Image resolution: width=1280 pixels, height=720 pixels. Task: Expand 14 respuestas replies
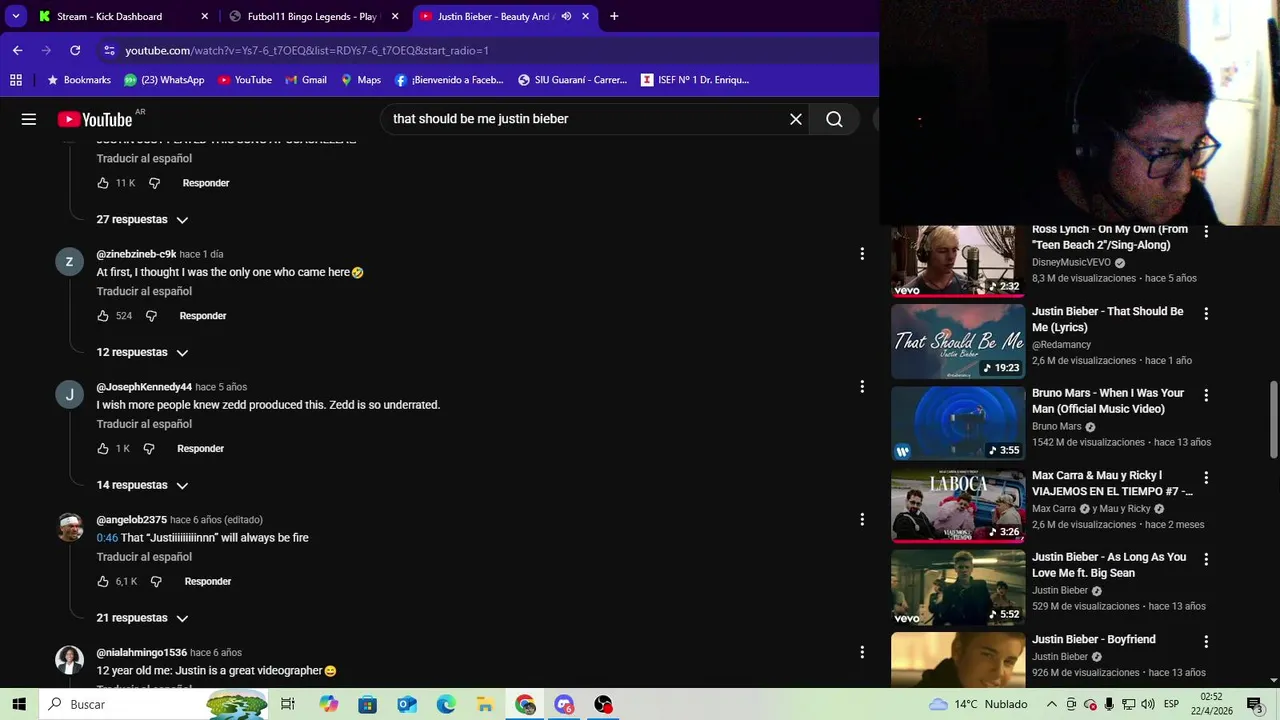142,485
